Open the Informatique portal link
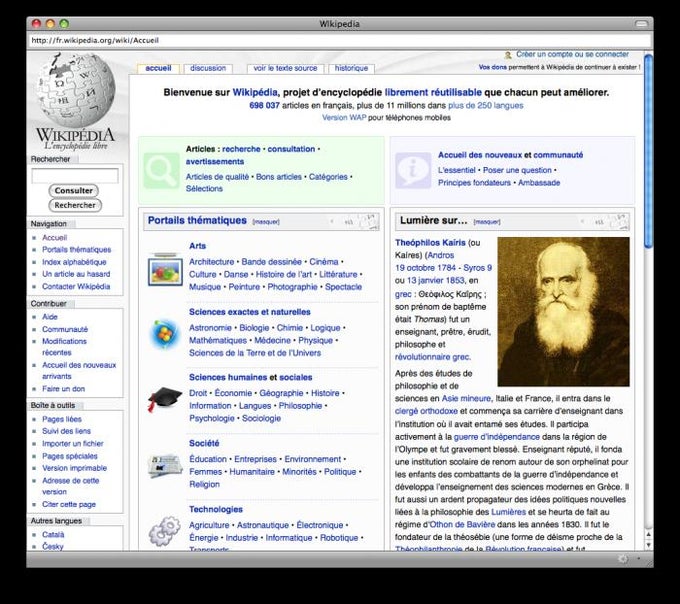Image resolution: width=680 pixels, height=604 pixels. coord(288,538)
